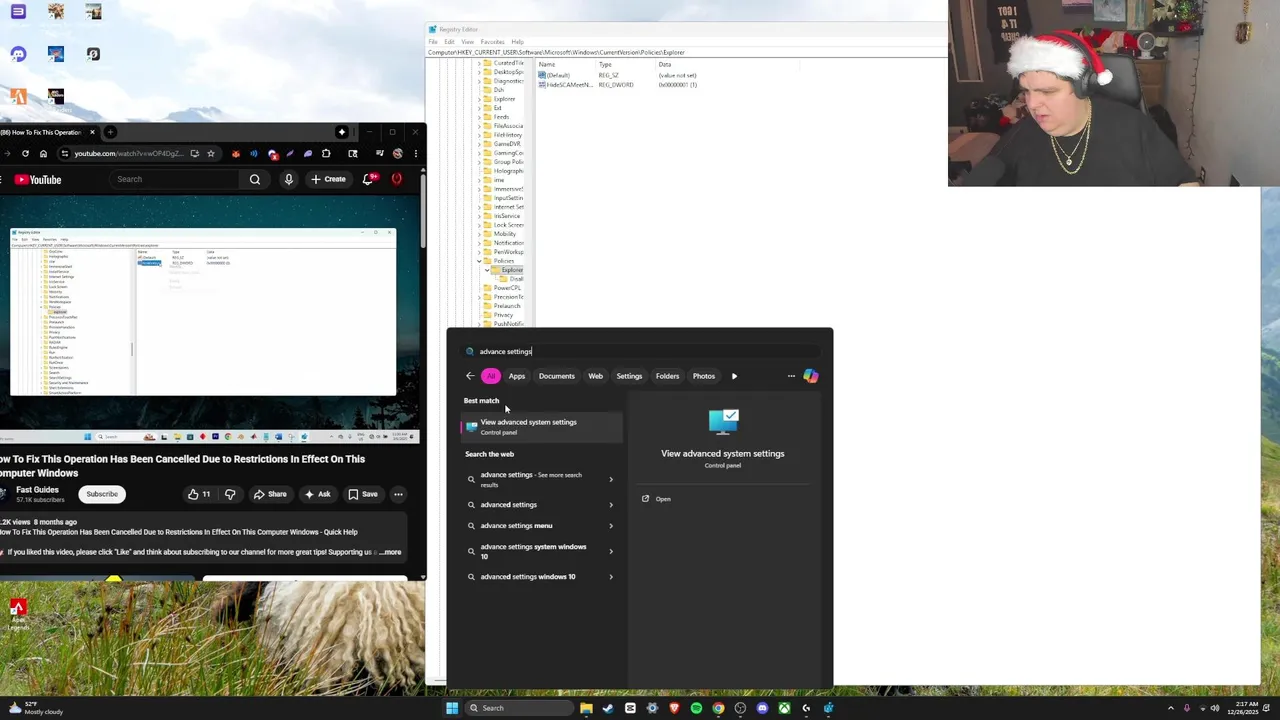Viewport: 1280px width, 720px height.
Task: Show more search filter categories arrow
Action: [x=734, y=376]
